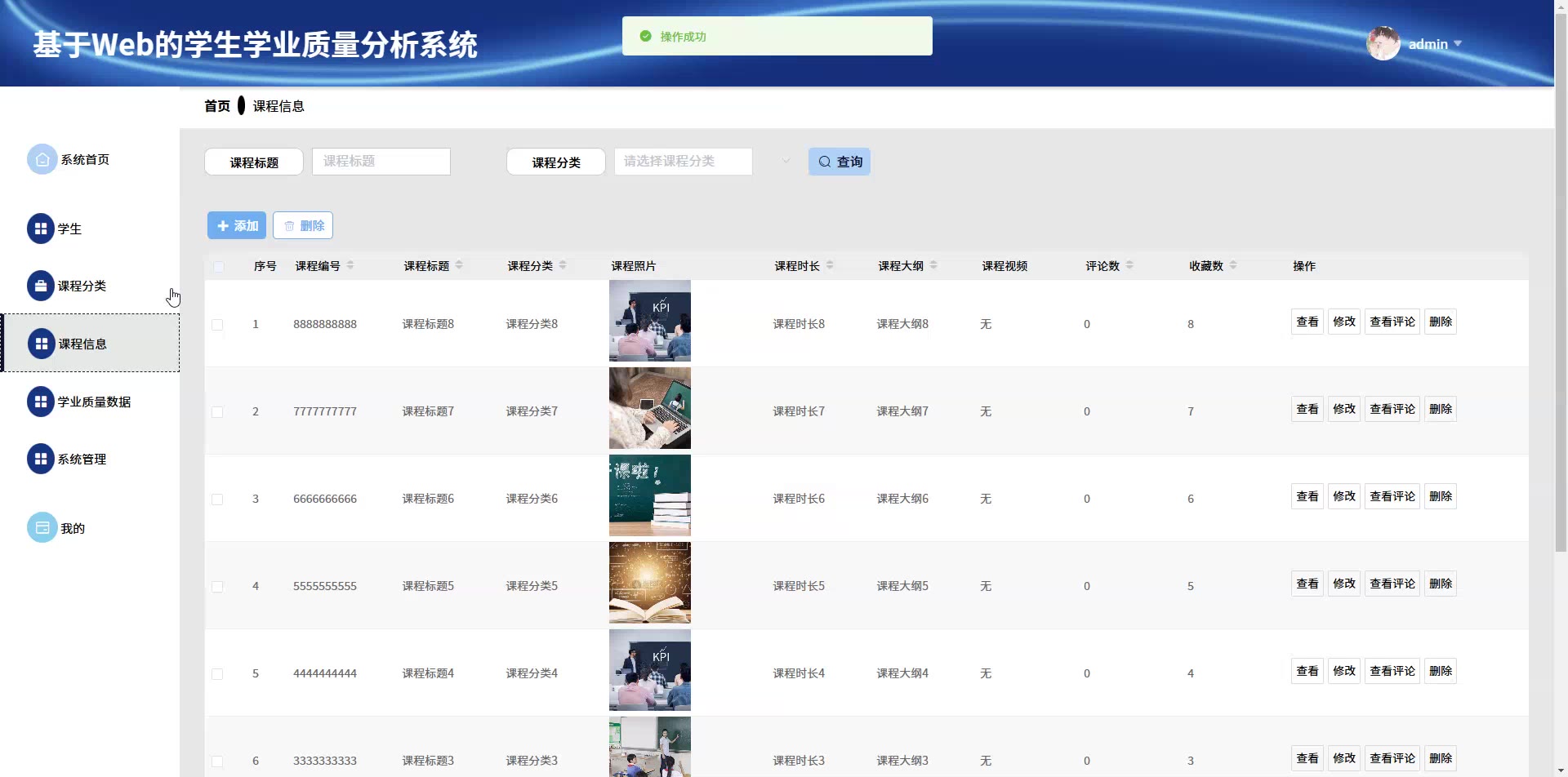
Task: Open 课程信息 in the sidebar
Action: 82,344
